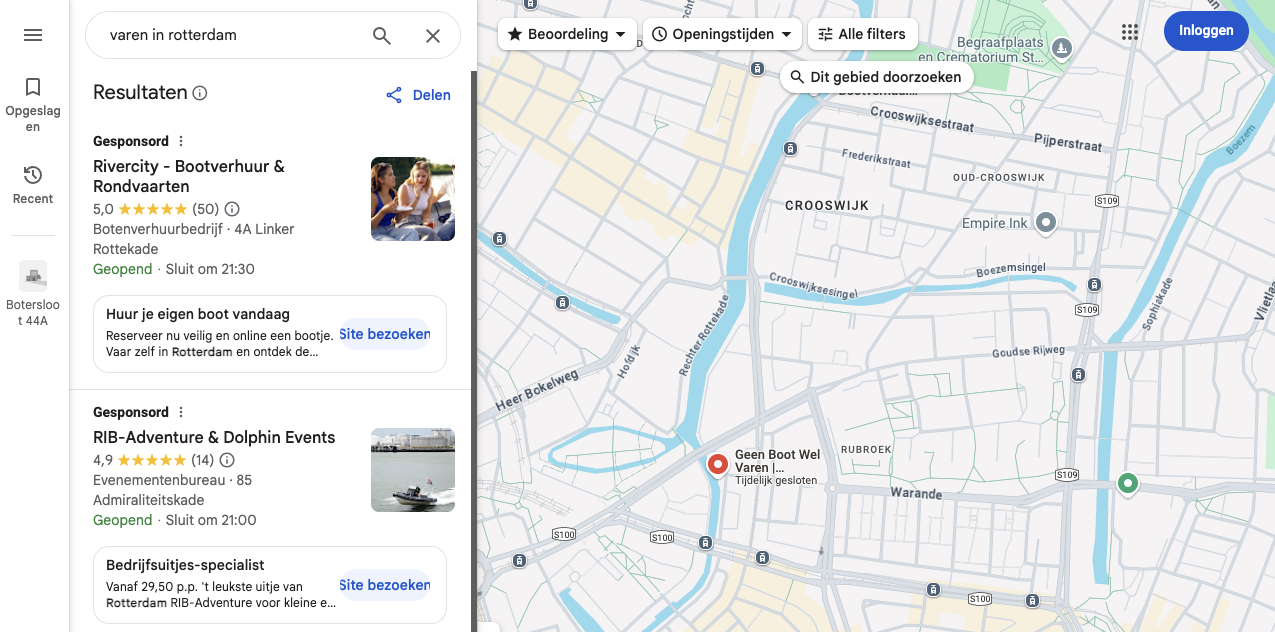
Task: Click the search field 'varen in rotterdam'
Action: [x=230, y=35]
